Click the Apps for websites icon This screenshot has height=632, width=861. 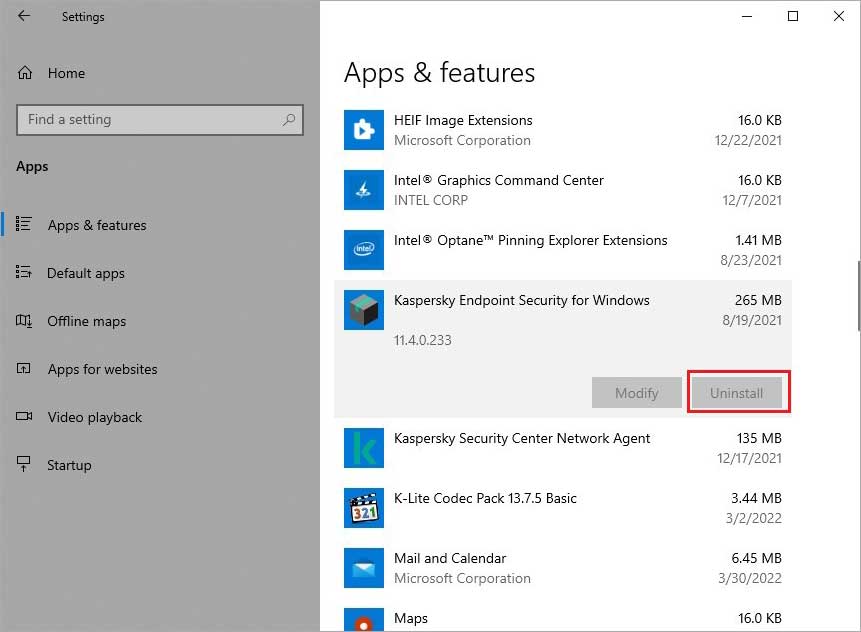click(x=24, y=368)
